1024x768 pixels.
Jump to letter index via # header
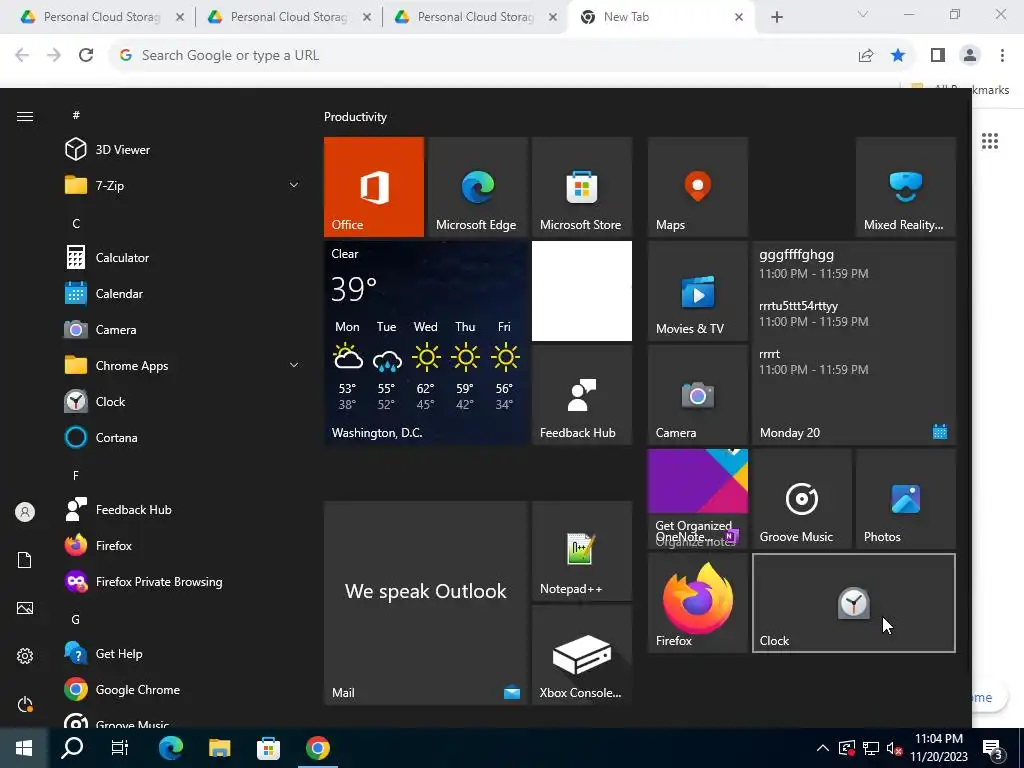pos(76,115)
